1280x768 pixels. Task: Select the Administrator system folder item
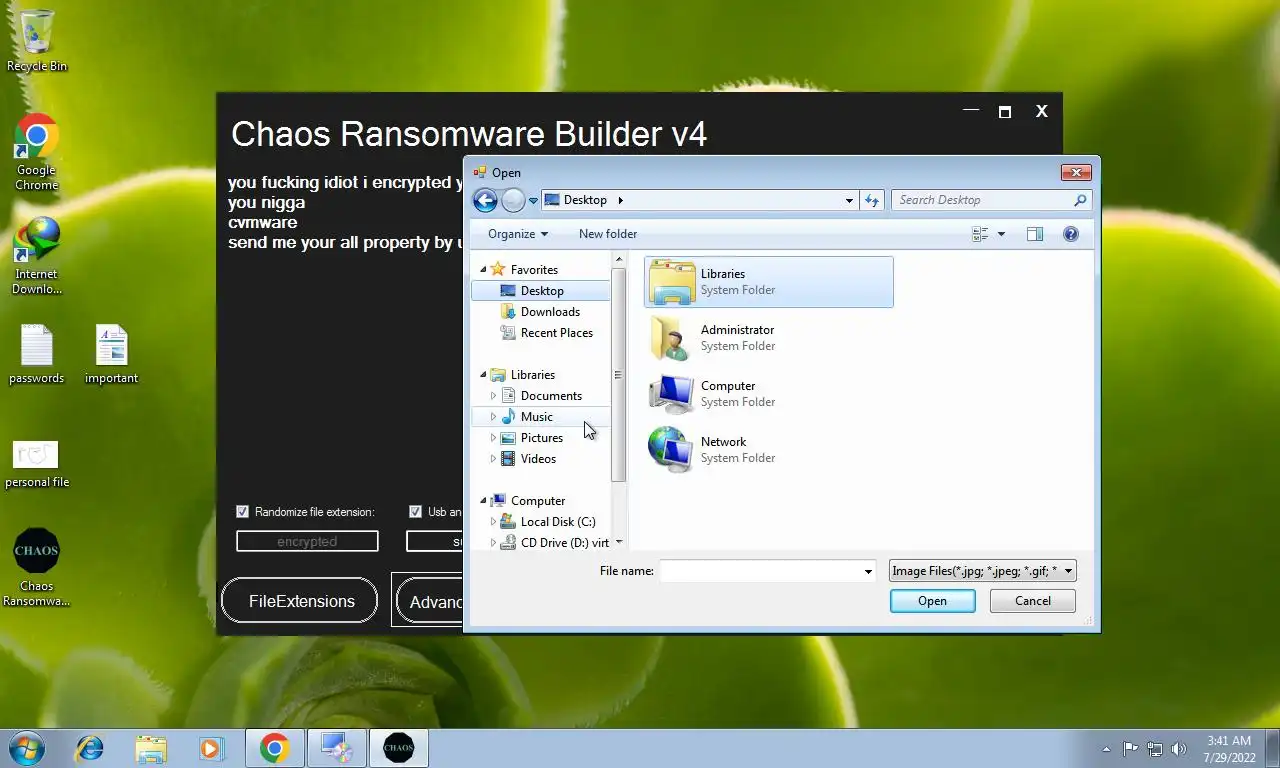tap(769, 338)
